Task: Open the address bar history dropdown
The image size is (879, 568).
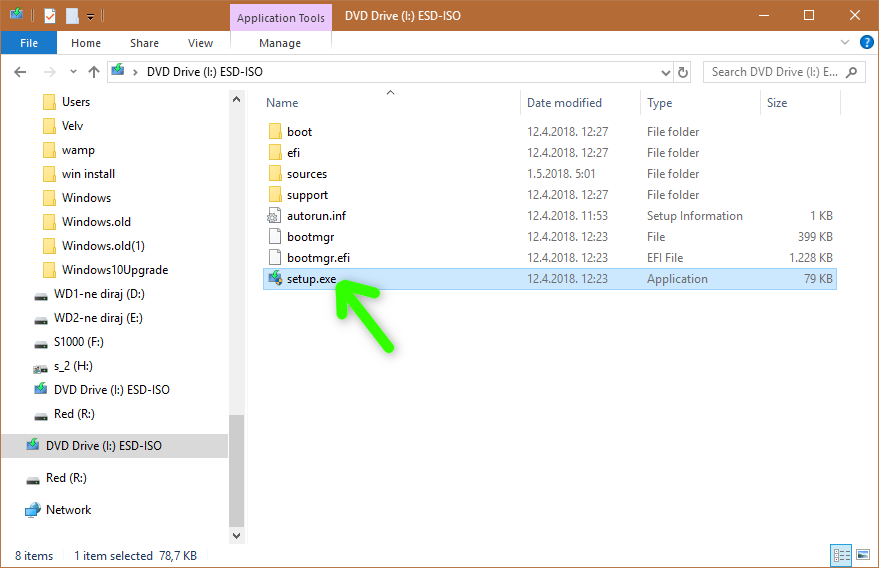Action: coord(665,72)
